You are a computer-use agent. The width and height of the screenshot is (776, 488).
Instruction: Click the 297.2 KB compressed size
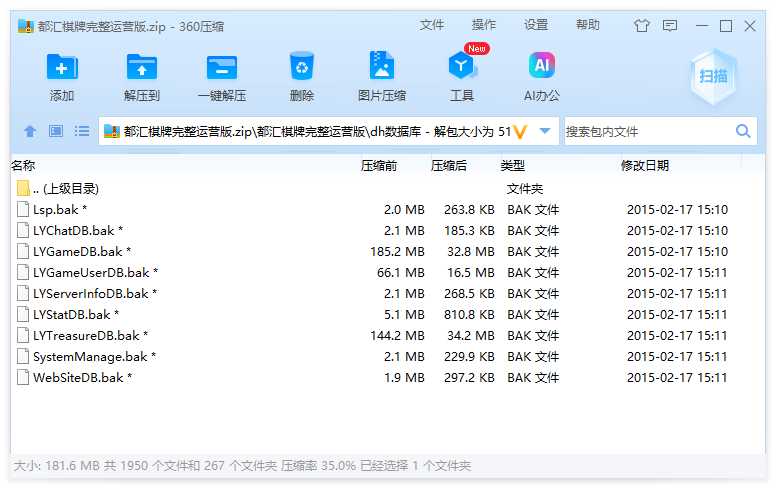[x=469, y=378]
